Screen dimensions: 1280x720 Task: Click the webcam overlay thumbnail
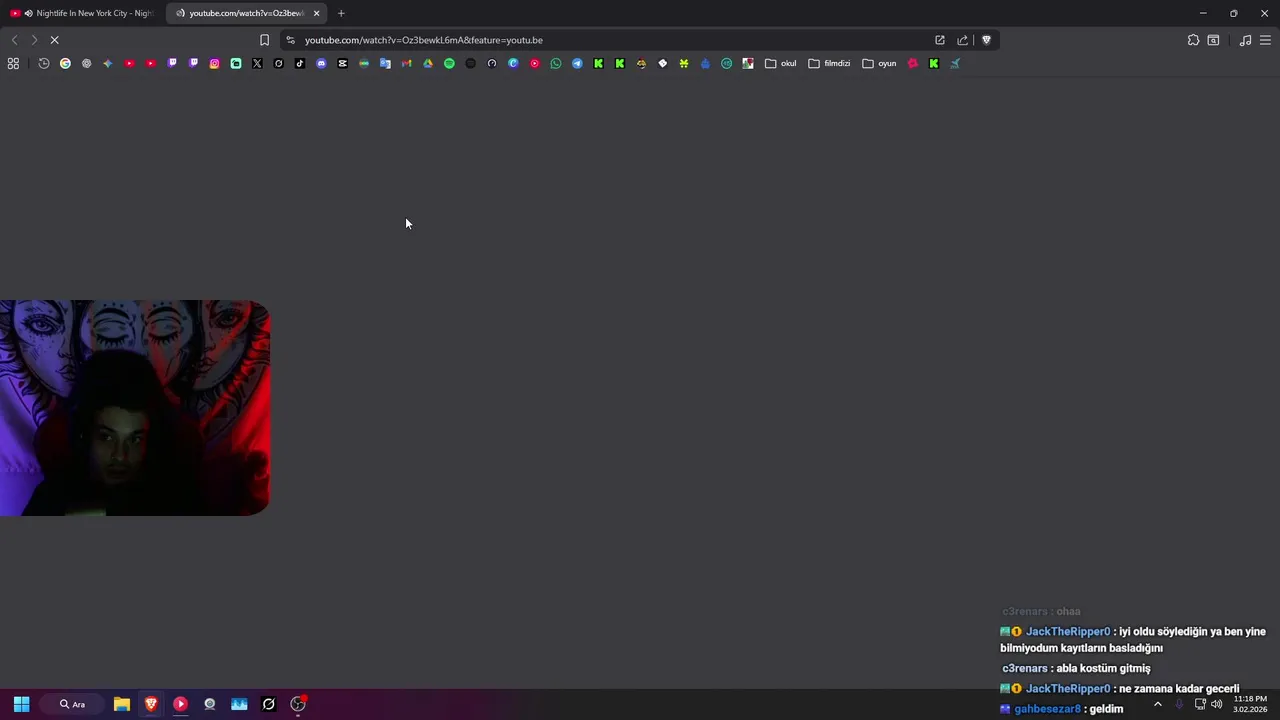click(x=135, y=408)
